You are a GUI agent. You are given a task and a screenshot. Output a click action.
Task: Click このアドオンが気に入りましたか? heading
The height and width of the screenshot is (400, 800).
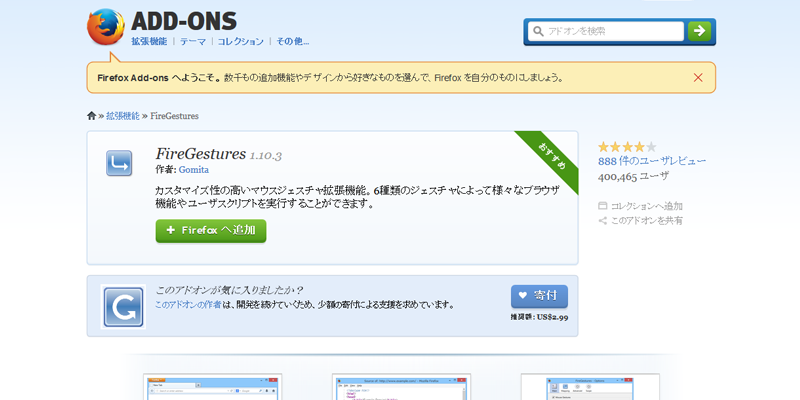[229, 291]
